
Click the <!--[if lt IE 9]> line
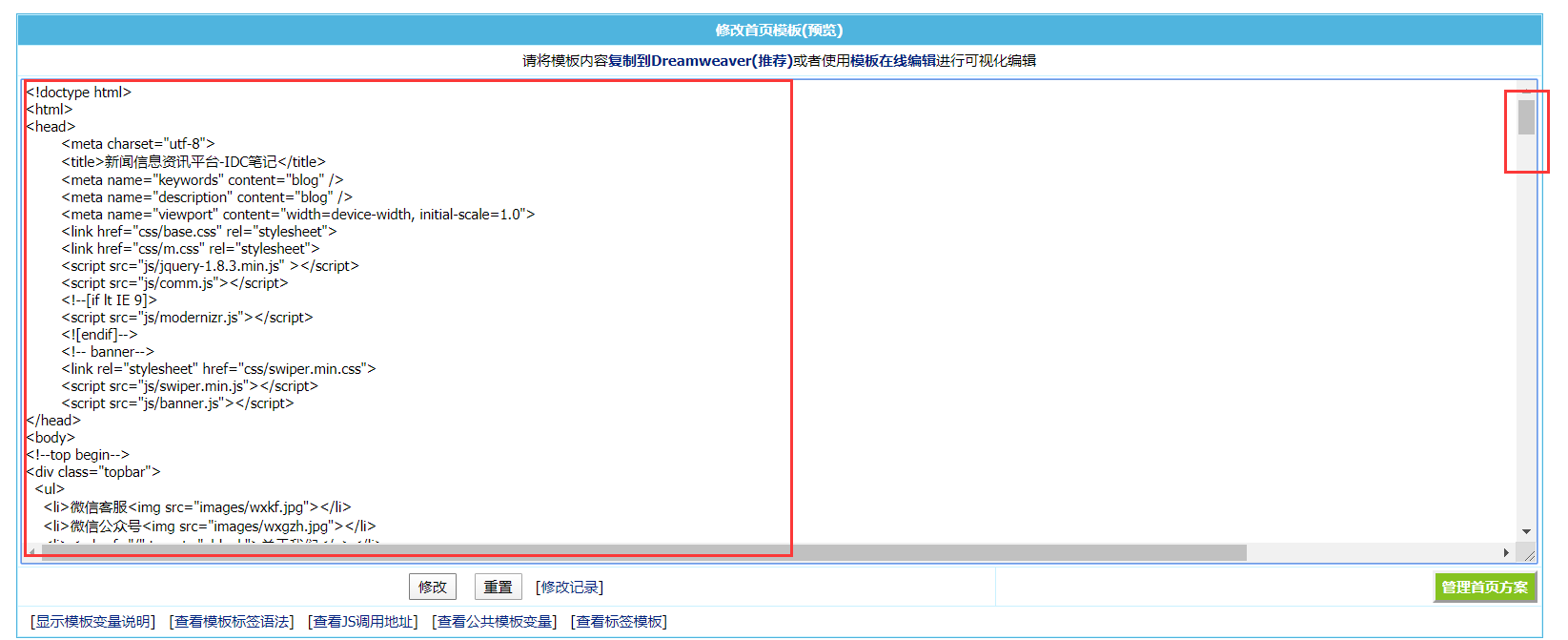click(x=109, y=300)
